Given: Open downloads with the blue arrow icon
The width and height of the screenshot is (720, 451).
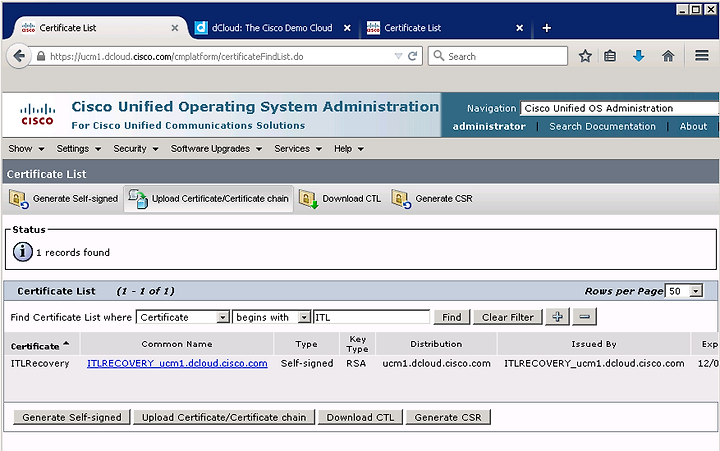Looking at the screenshot, I should tap(638, 56).
